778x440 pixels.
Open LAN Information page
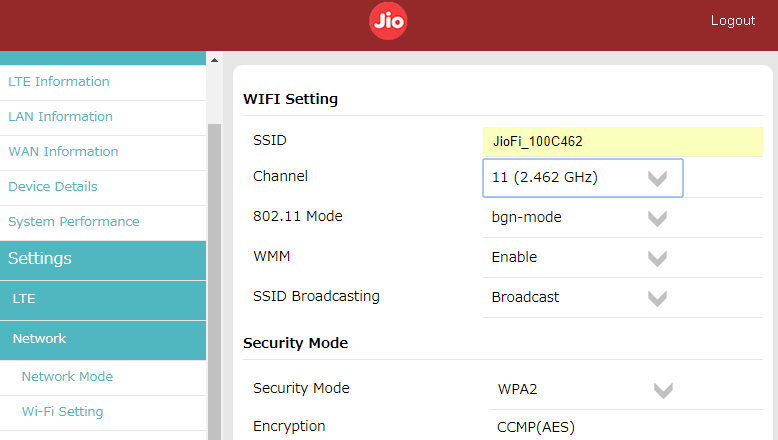tap(60, 117)
